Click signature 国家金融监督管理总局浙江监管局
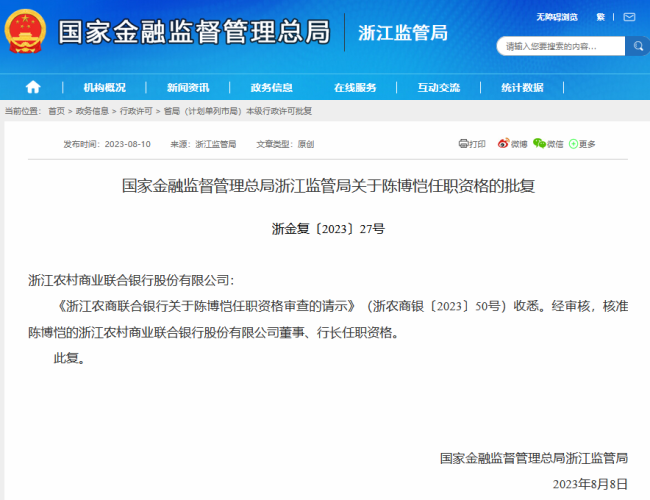Screen dimensions: 650x500 point(534,458)
